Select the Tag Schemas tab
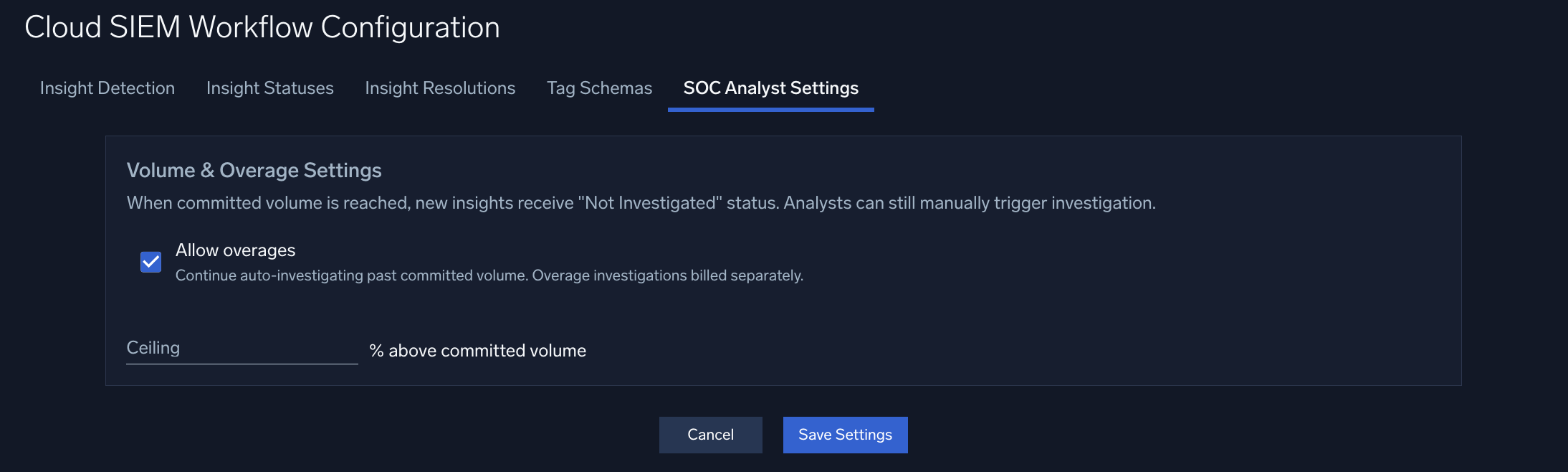 pos(599,88)
